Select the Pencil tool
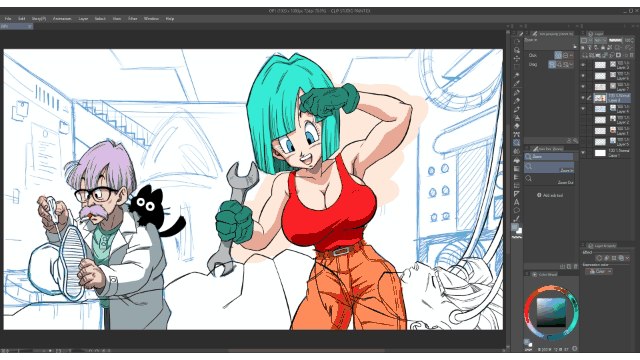 click(x=517, y=101)
